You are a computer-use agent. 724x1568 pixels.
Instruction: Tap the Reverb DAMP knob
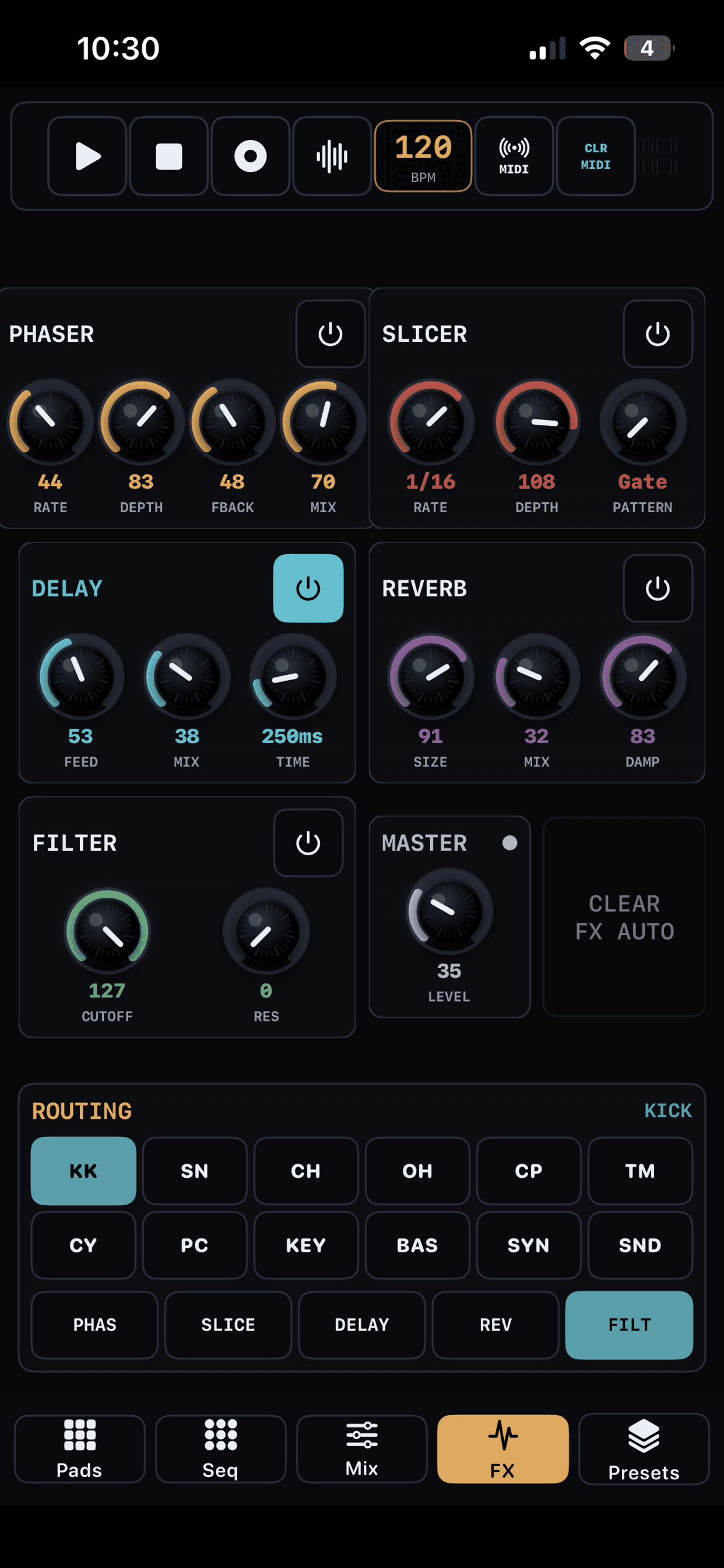[642, 676]
